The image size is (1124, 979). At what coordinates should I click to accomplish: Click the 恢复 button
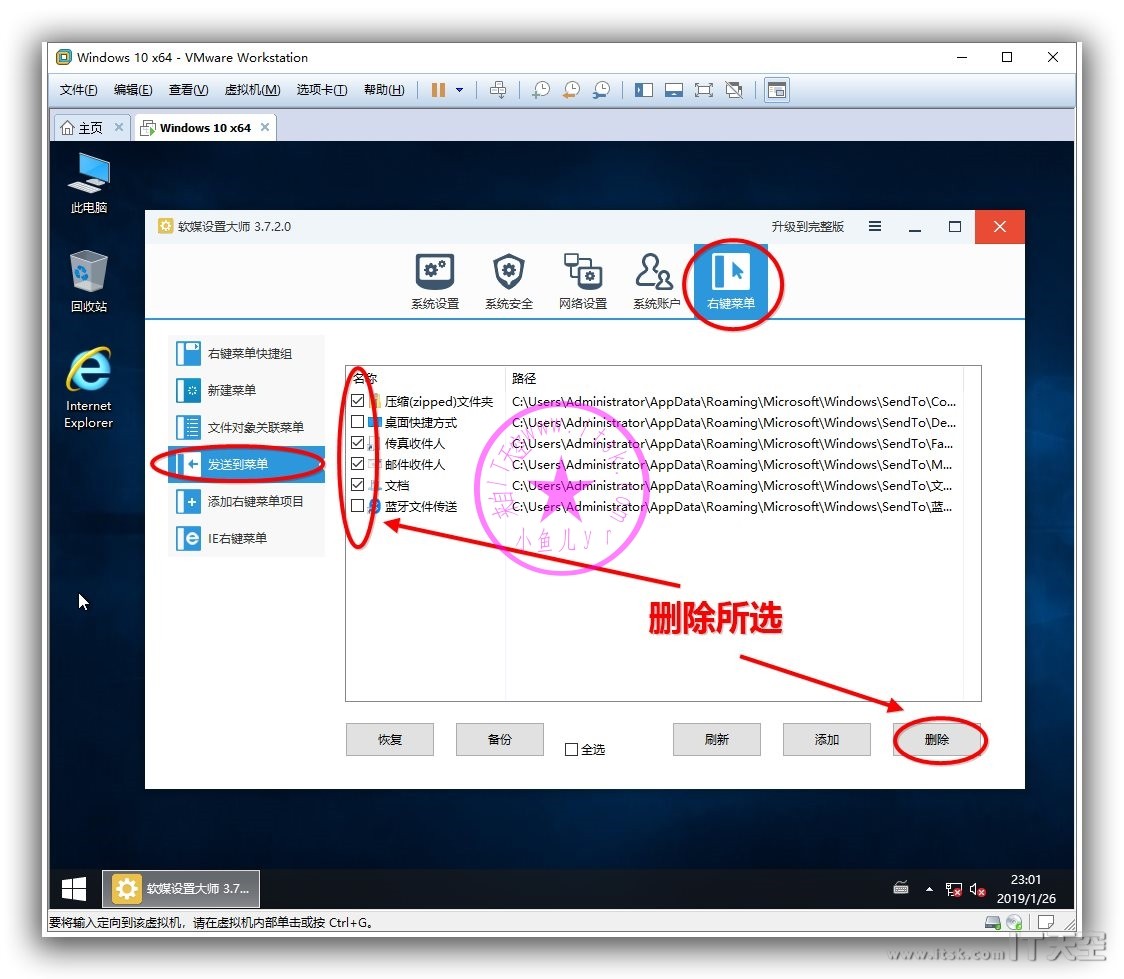[x=390, y=740]
